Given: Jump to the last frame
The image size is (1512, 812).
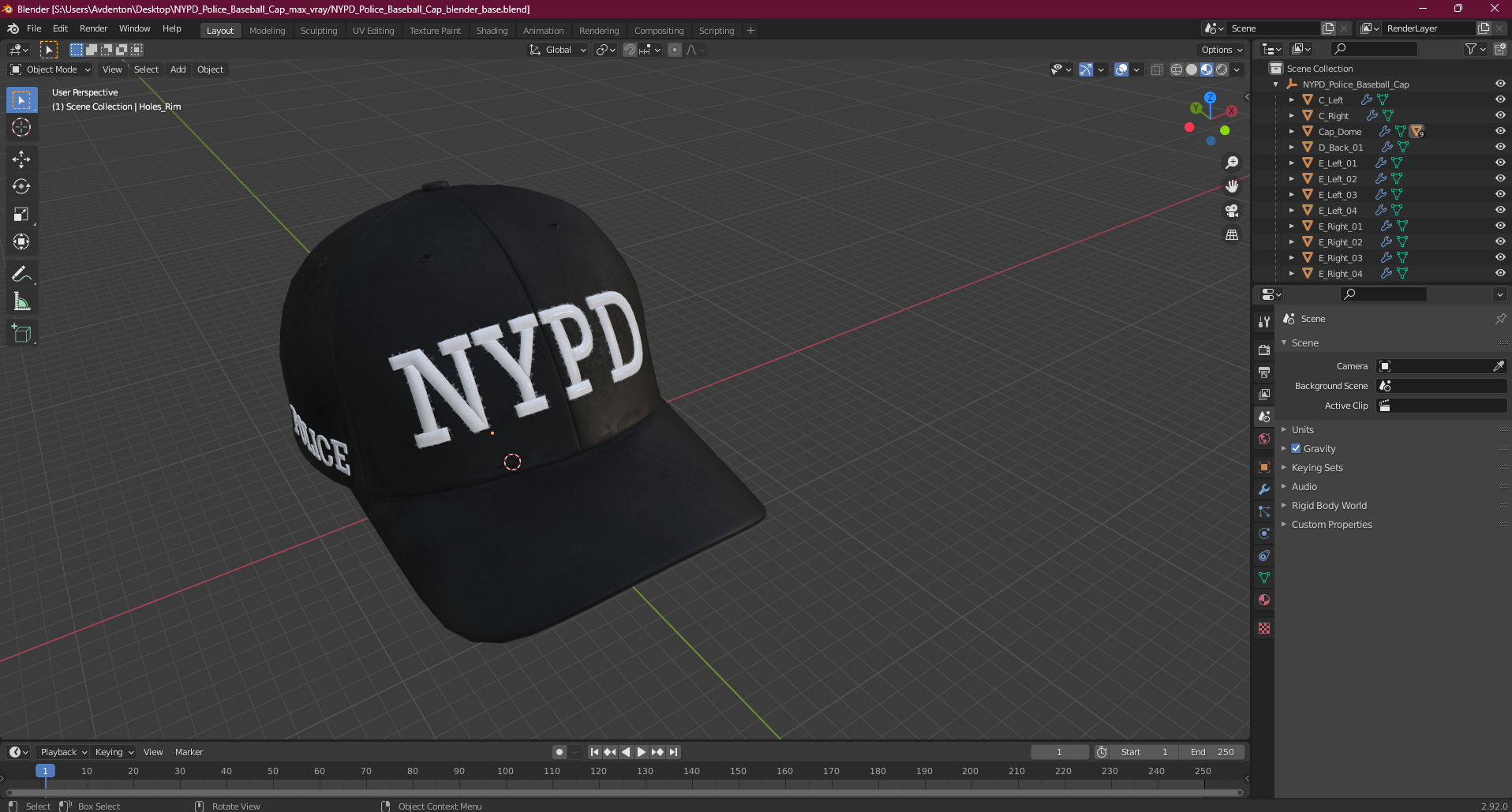Looking at the screenshot, I should tap(673, 752).
